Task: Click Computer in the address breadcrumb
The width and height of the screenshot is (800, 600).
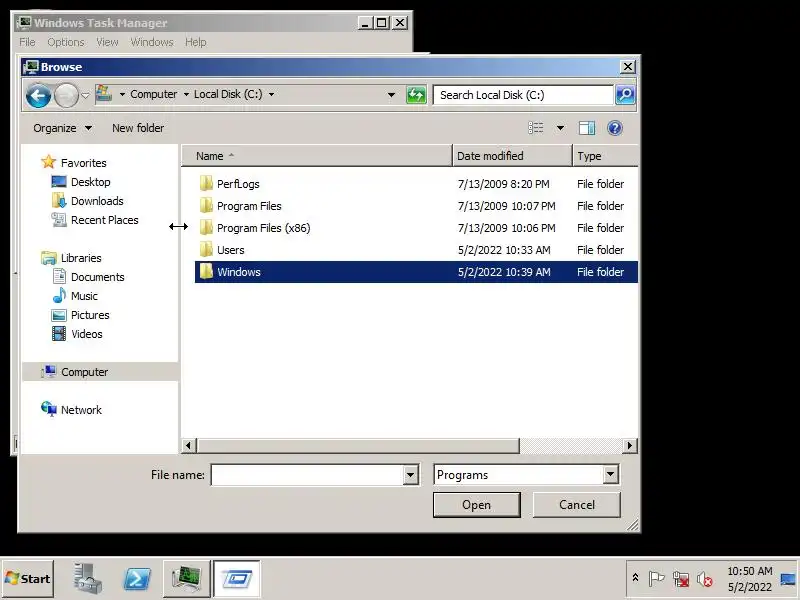Action: 154,94
